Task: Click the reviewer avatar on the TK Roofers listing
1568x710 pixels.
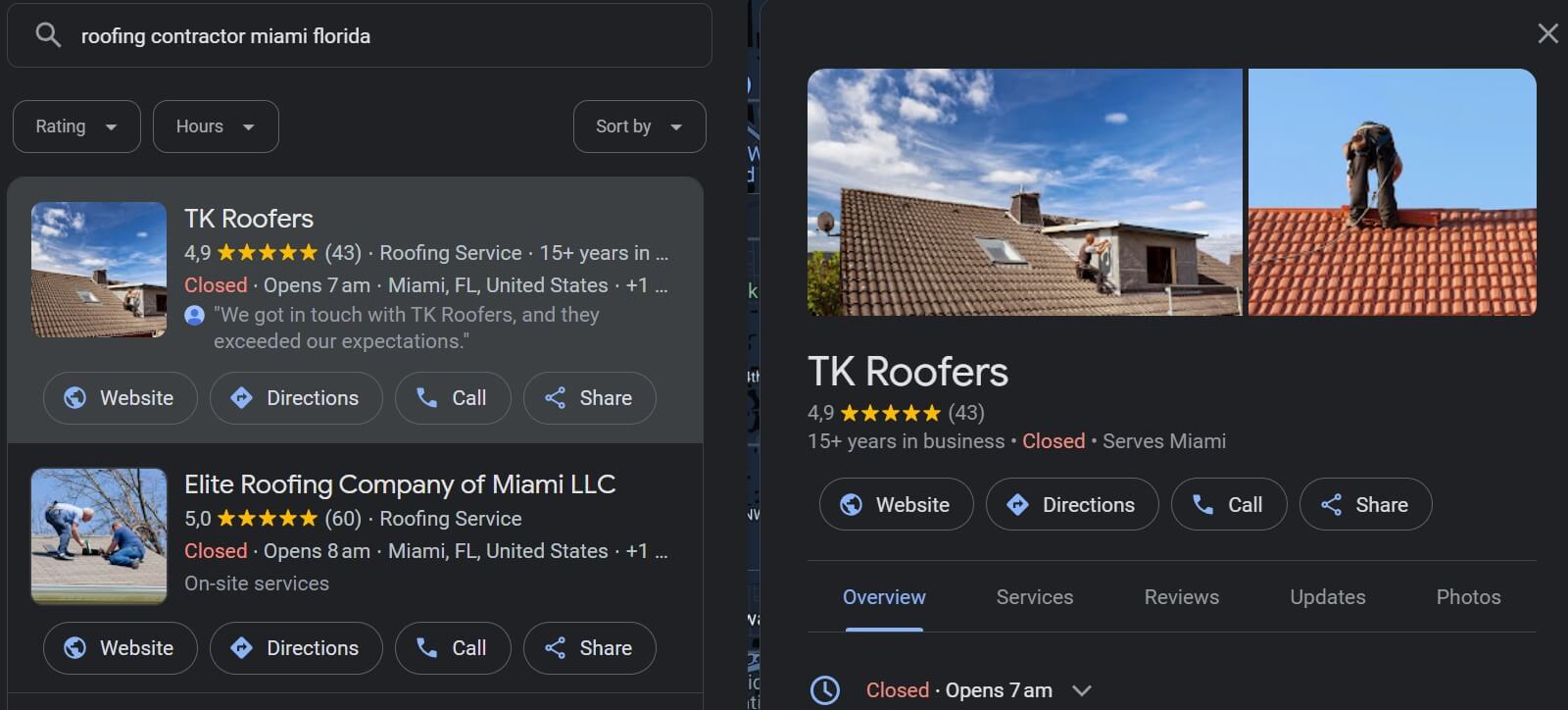Action: coord(194,315)
